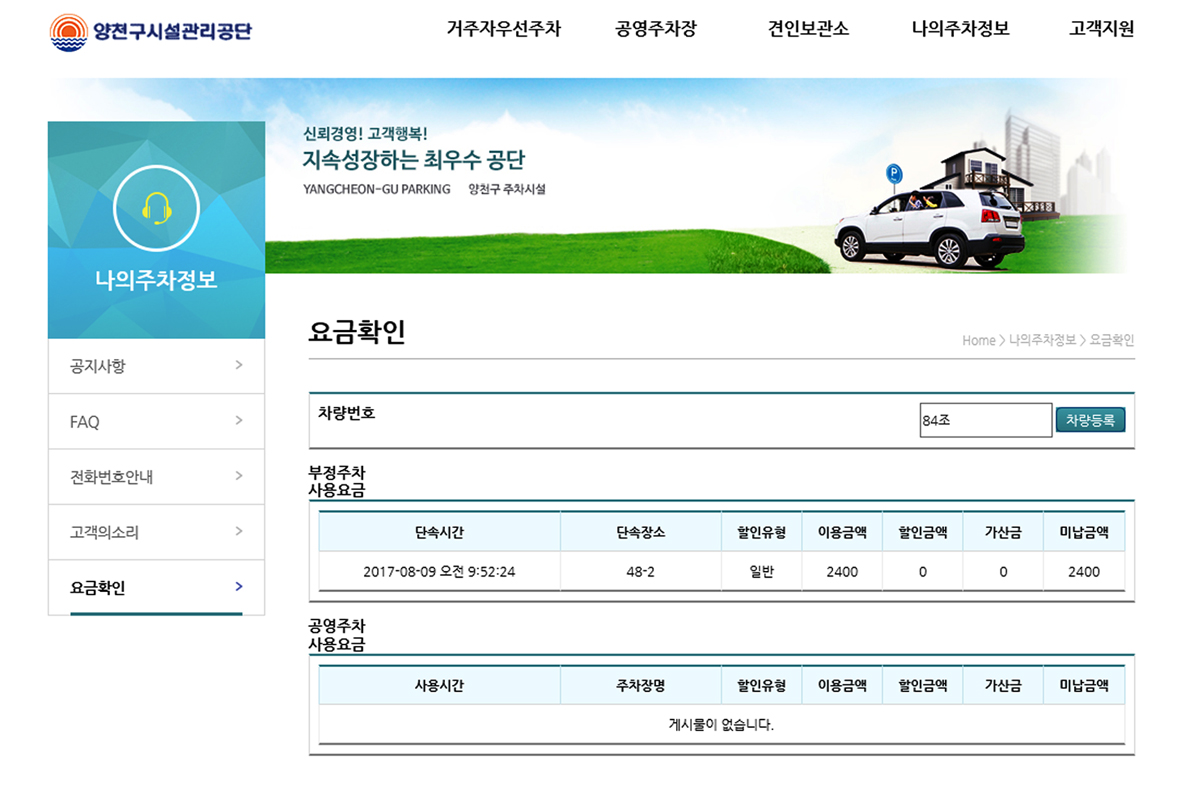Click the 양천구시설관리공단 logo
This screenshot has height=786, width=1181.
point(150,30)
